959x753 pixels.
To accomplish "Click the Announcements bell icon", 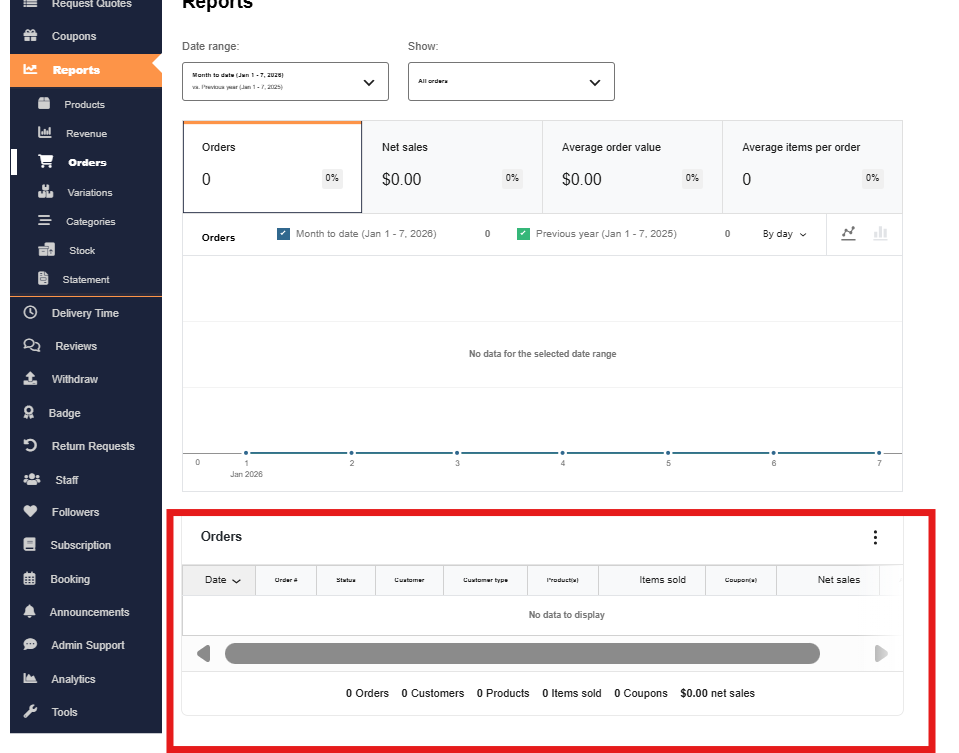I will click(30, 612).
